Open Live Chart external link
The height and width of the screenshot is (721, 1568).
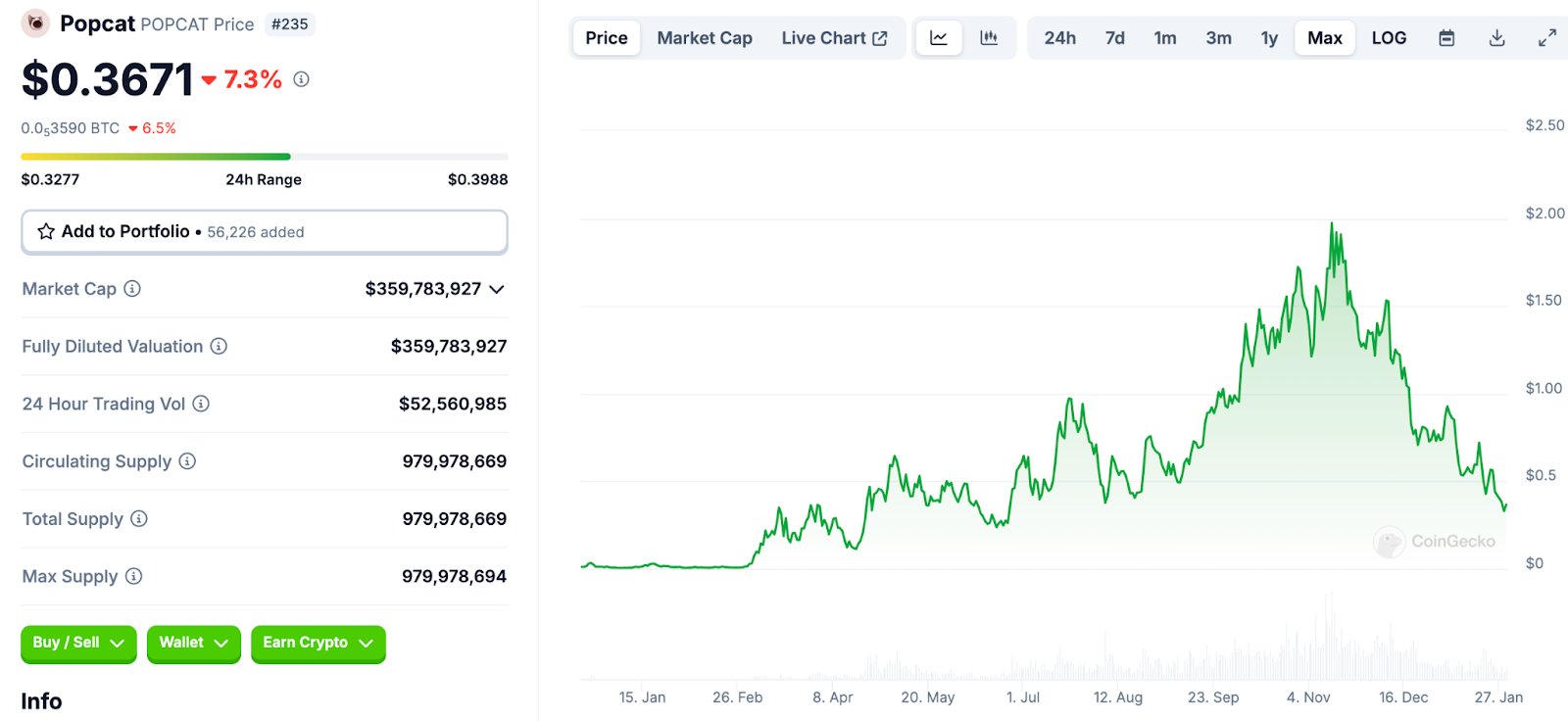(x=834, y=38)
